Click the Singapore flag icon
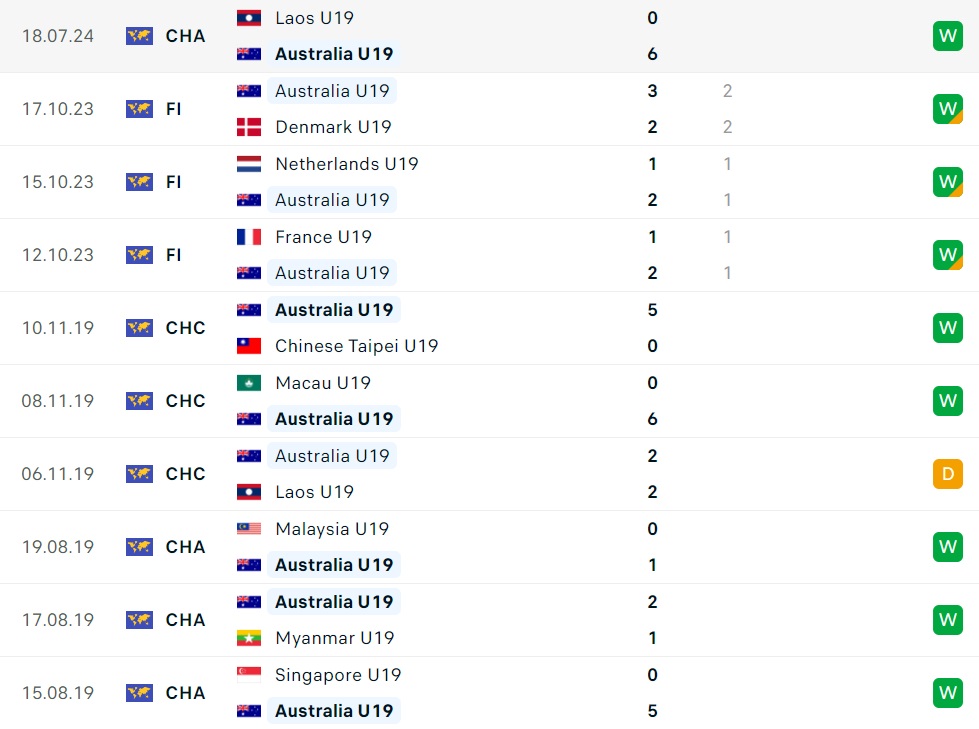The height and width of the screenshot is (729, 979). 248,674
